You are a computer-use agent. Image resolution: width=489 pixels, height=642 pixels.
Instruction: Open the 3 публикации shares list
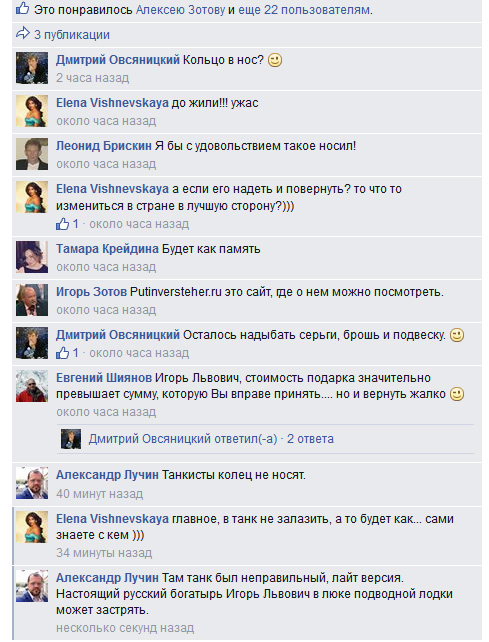[72, 35]
